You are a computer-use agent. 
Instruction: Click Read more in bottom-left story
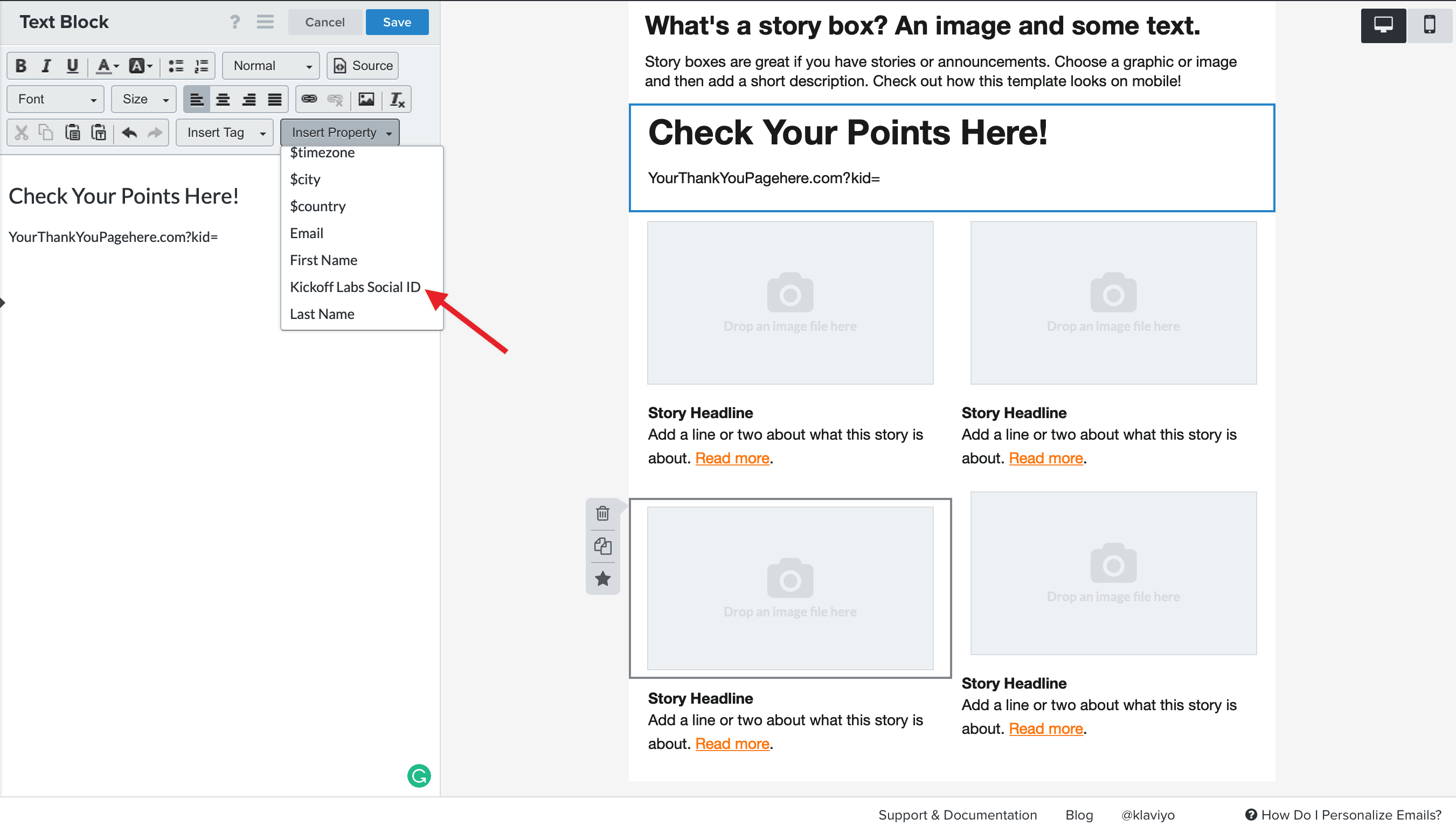click(732, 744)
